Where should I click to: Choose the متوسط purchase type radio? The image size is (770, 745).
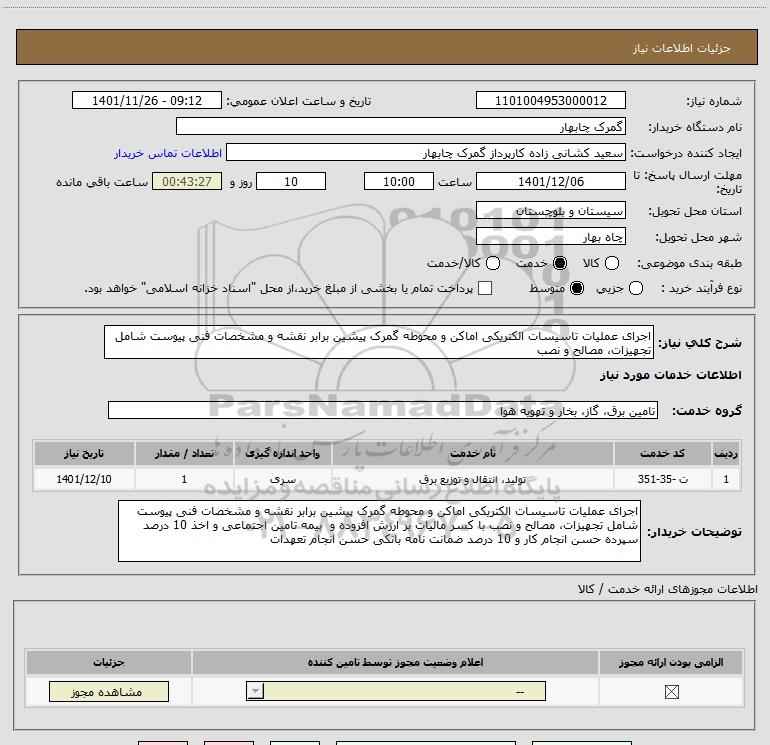[x=577, y=288]
